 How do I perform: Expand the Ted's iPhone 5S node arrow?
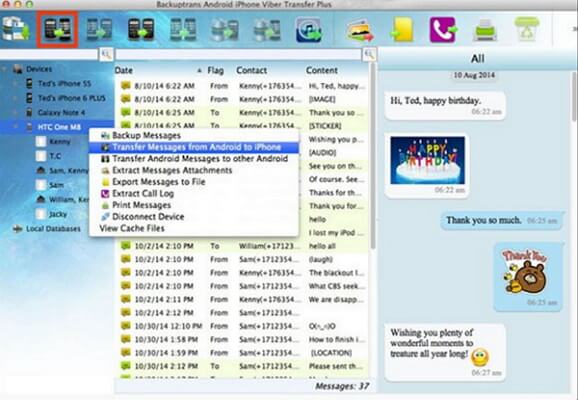click(x=15, y=84)
